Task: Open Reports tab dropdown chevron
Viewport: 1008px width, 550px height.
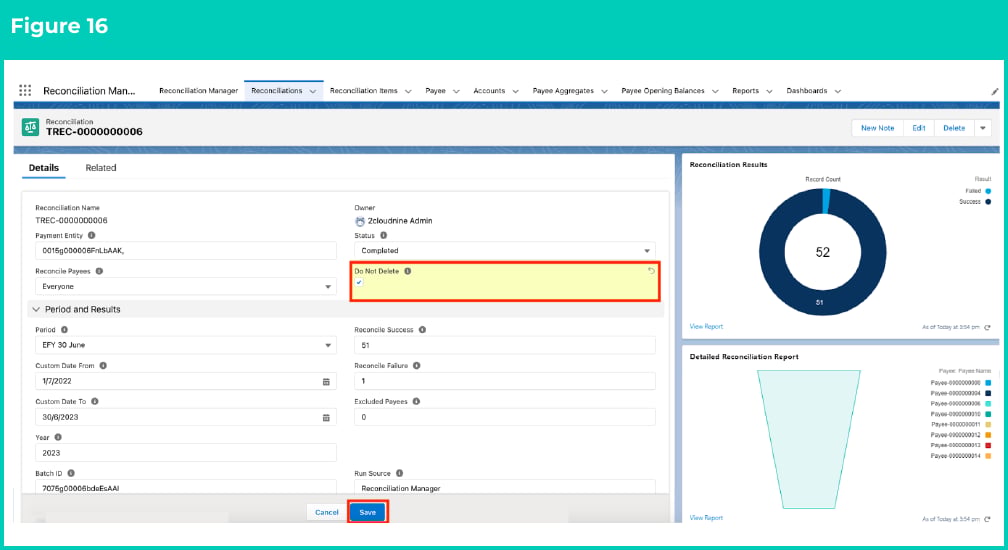Action: pos(769,91)
